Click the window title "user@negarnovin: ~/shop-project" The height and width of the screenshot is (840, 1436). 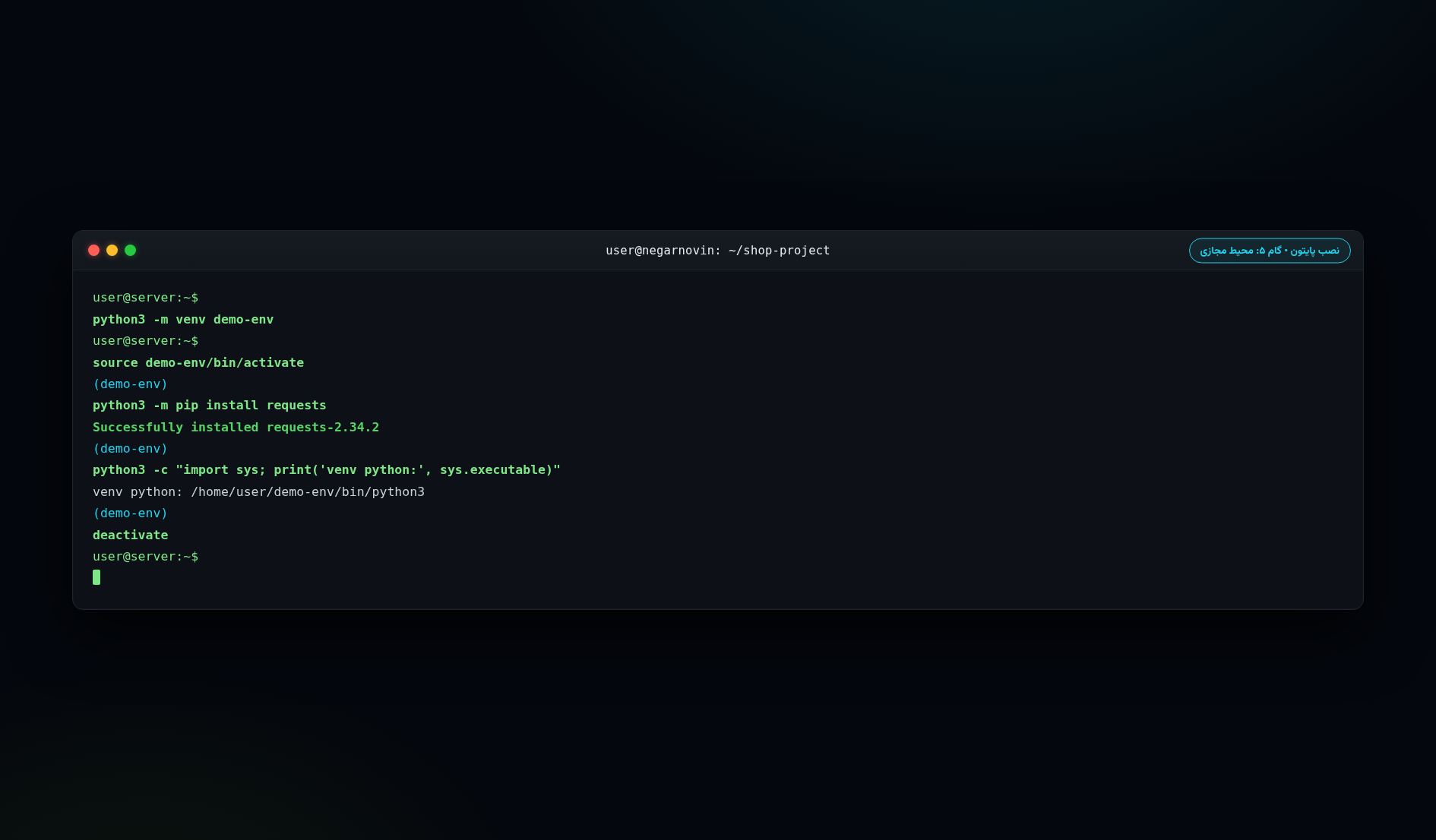(718, 251)
